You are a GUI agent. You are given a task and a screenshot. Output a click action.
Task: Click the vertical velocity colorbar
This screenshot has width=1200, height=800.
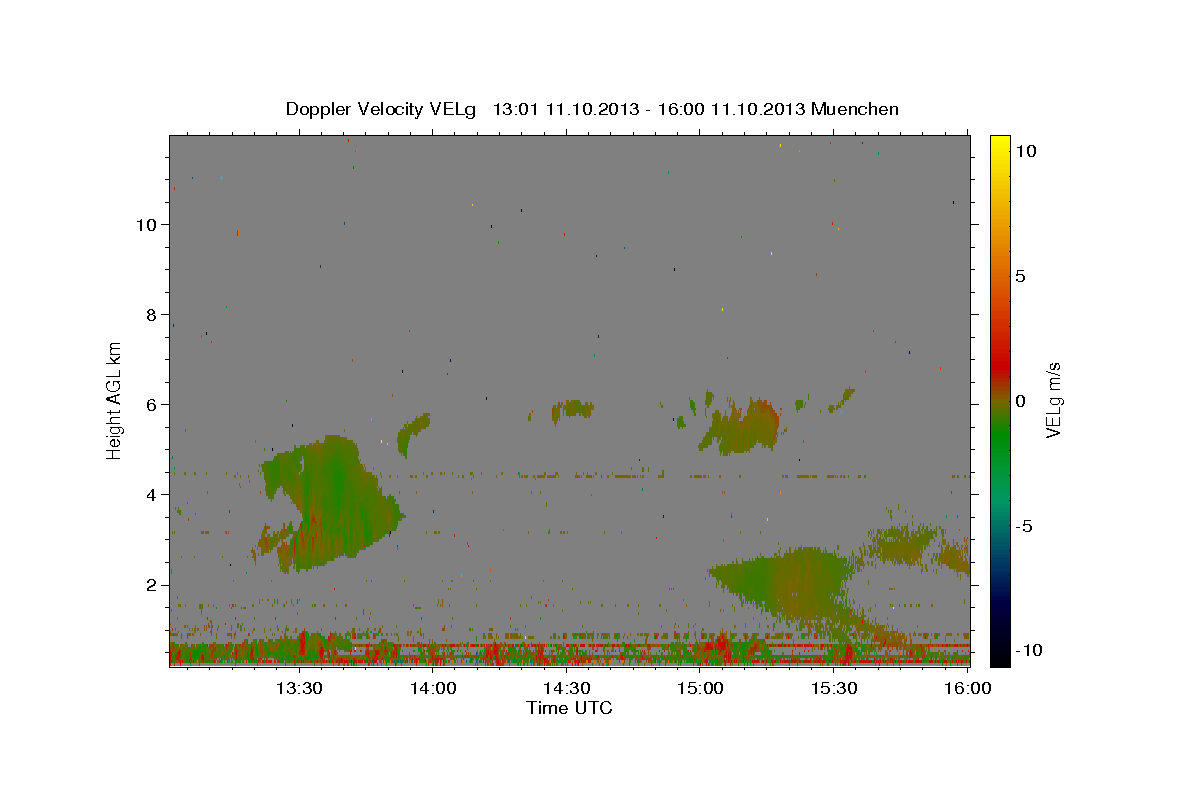(1000, 400)
